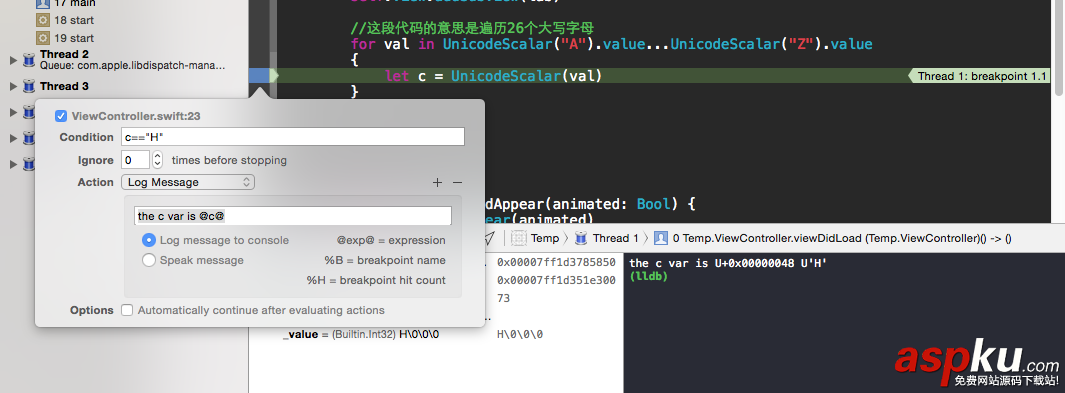Open Temp process in the debug jump bar
This screenshot has width=1065, height=393.
tap(545, 238)
